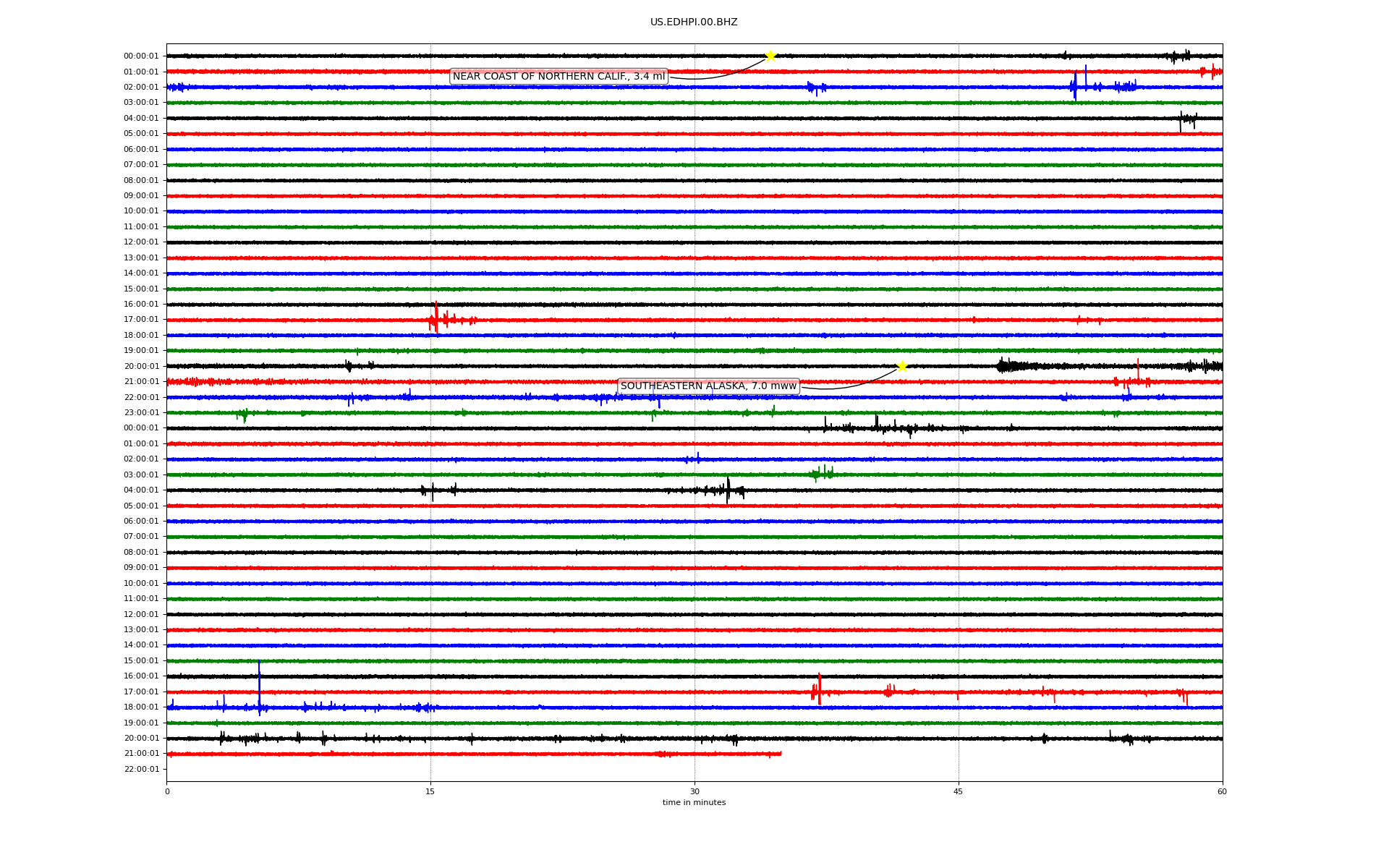Select the NEAR COAST OF NORTHERN CALIF. label
This screenshot has height=868, width=1389.
click(x=558, y=76)
